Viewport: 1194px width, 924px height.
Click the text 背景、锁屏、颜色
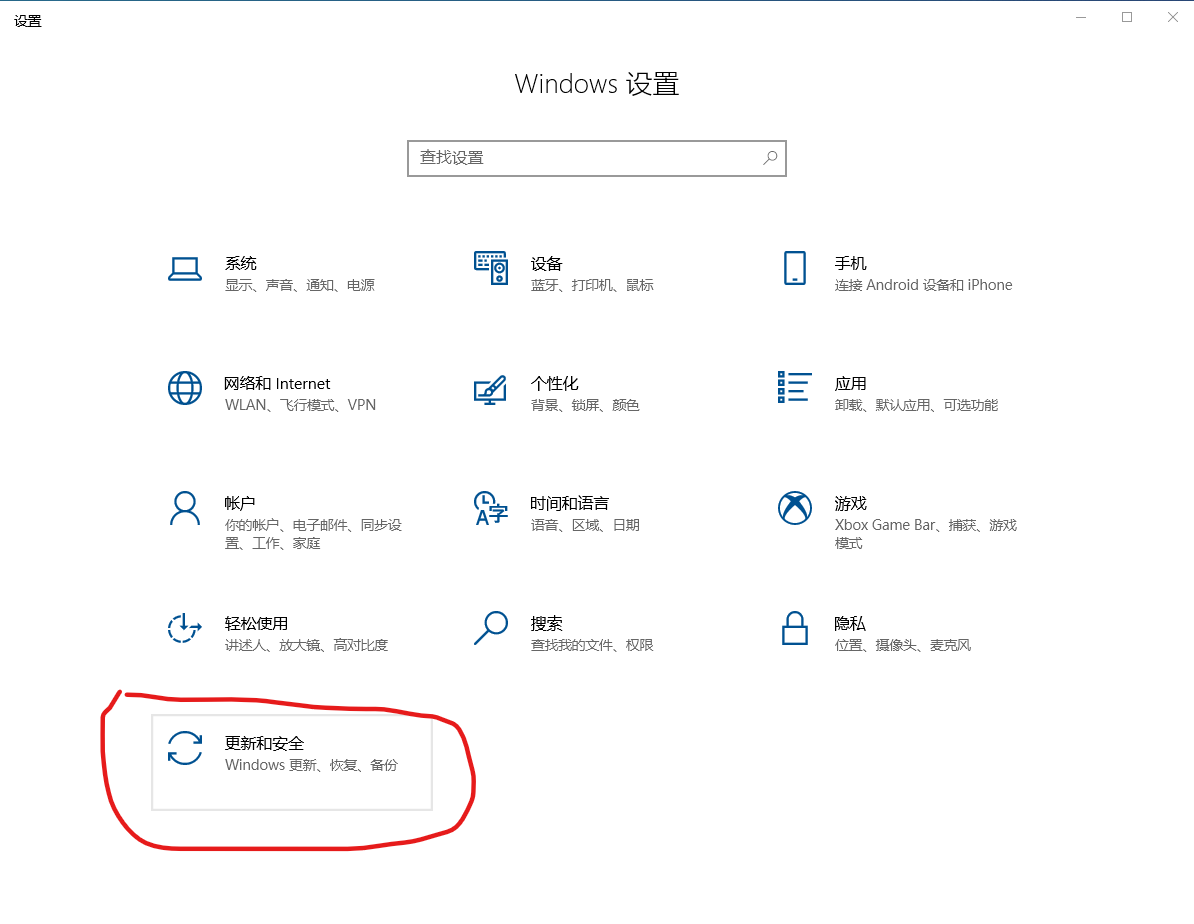click(x=585, y=404)
